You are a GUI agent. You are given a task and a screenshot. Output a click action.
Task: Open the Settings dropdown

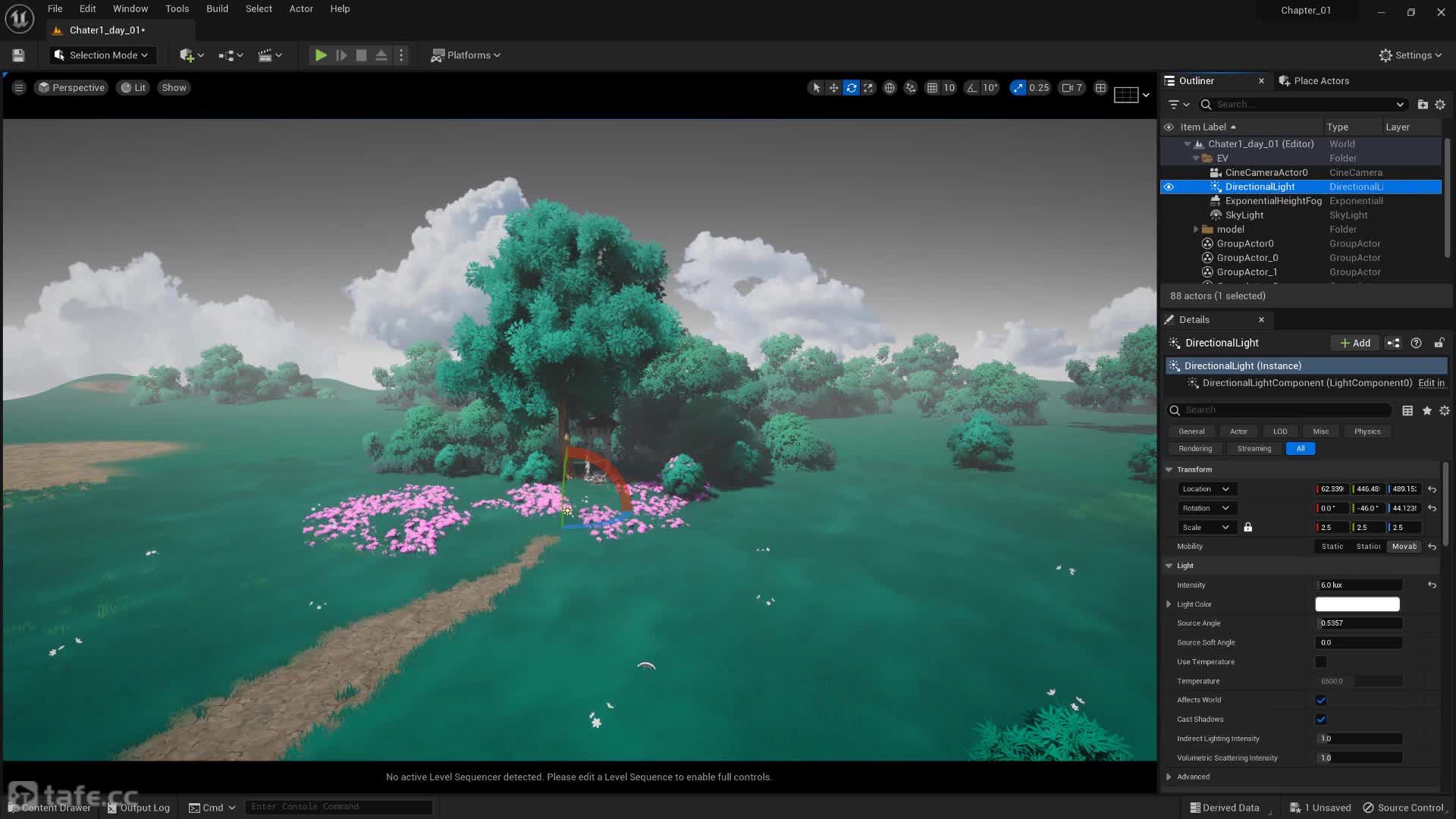(1410, 55)
